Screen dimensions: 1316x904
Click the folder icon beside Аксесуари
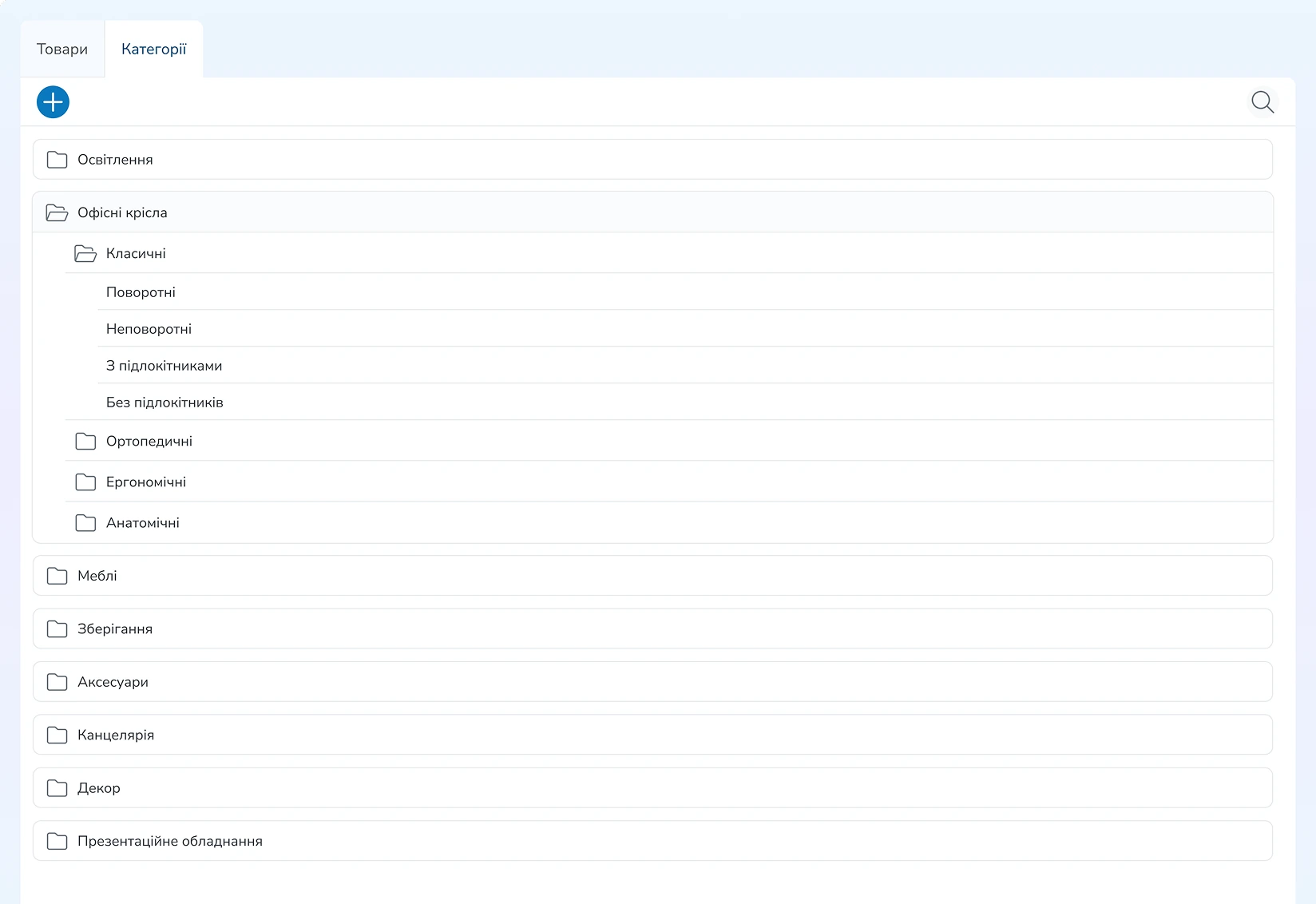pyautogui.click(x=57, y=682)
